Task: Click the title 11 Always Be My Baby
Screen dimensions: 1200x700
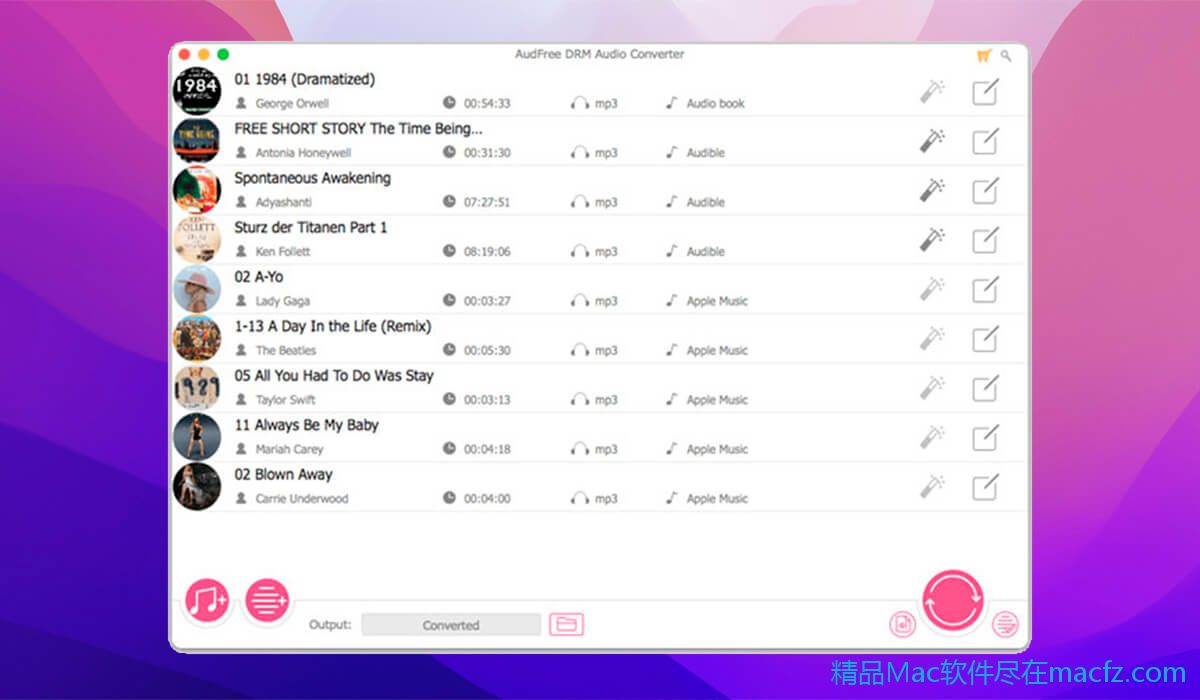Action: point(307,425)
